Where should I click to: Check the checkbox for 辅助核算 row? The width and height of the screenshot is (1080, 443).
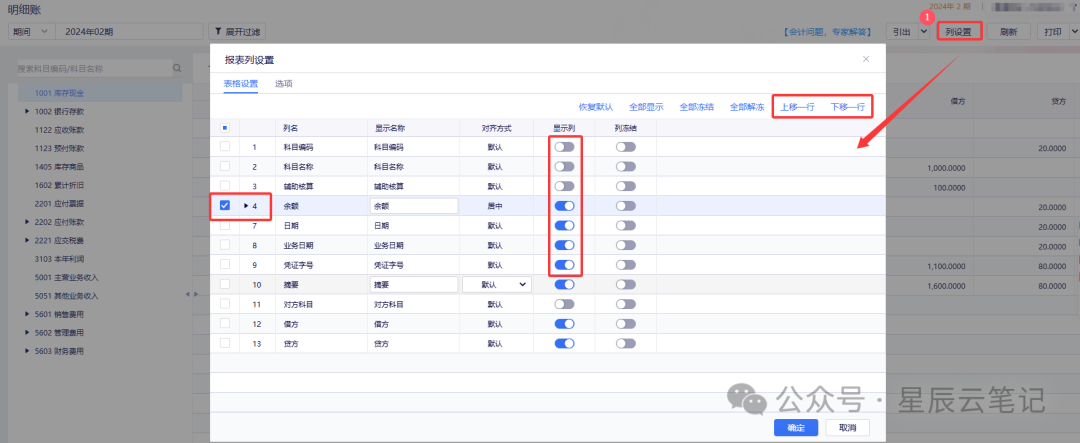[225, 186]
